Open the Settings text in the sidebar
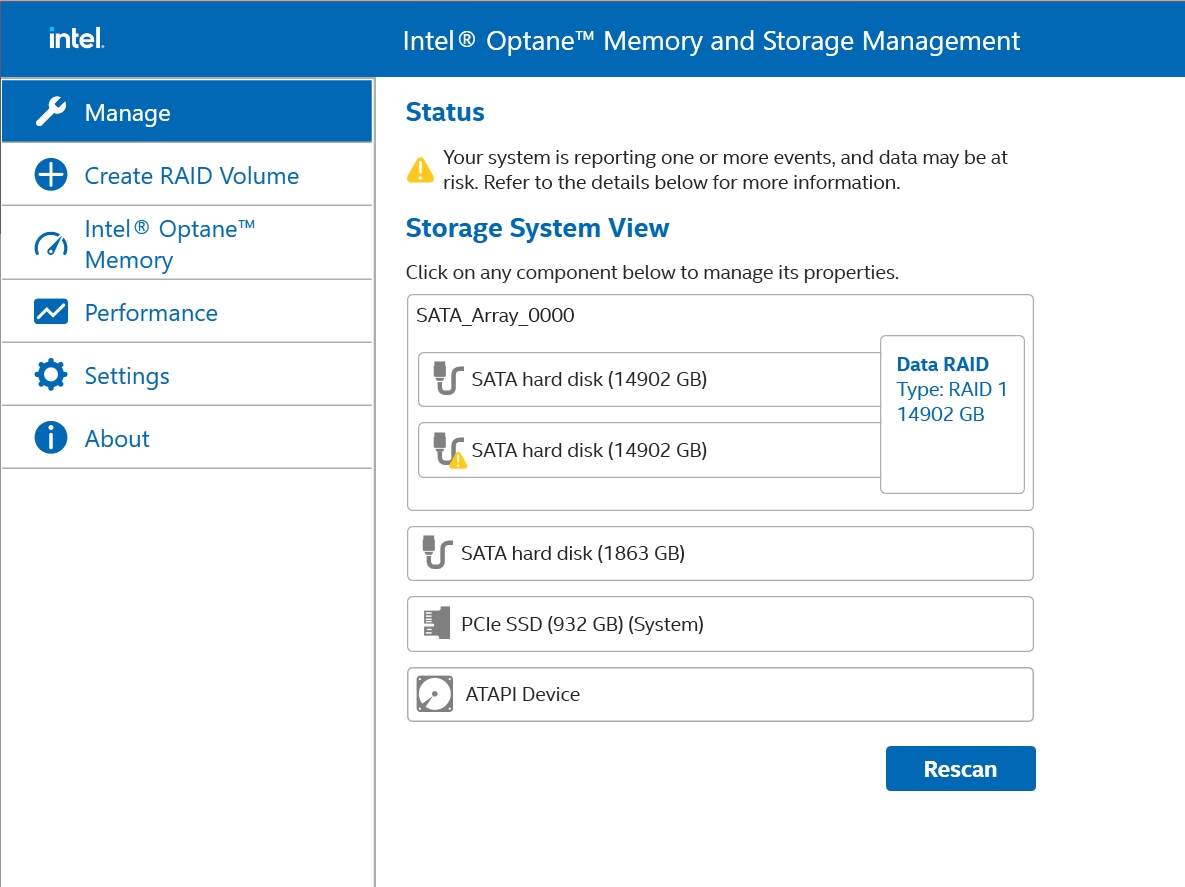Viewport: 1185px width, 887px height. pos(127,376)
